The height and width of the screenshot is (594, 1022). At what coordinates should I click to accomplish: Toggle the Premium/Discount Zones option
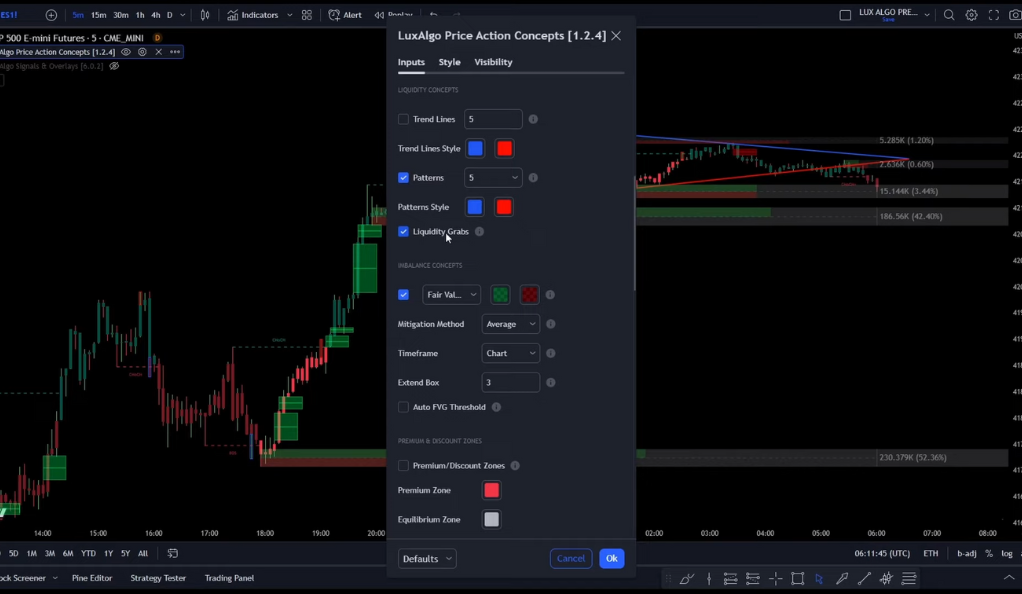coord(403,465)
